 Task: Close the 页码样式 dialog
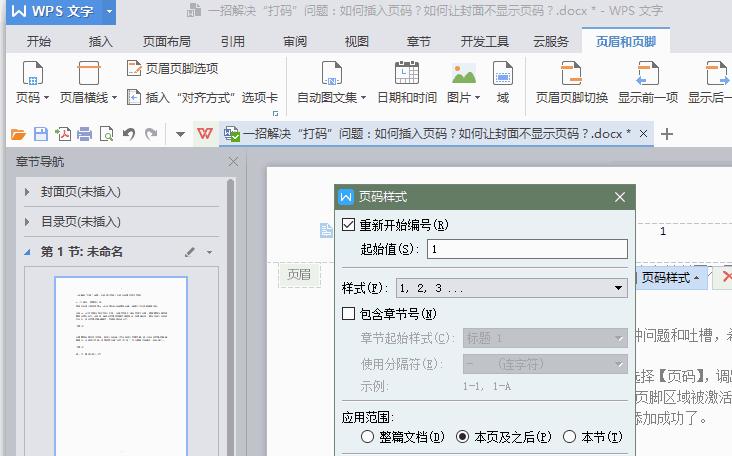coord(619,197)
